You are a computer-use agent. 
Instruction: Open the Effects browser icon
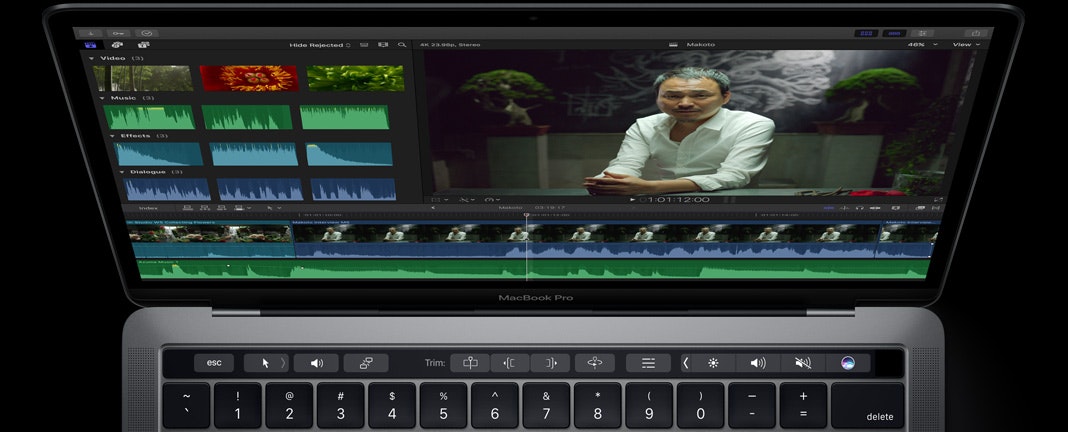(920, 208)
